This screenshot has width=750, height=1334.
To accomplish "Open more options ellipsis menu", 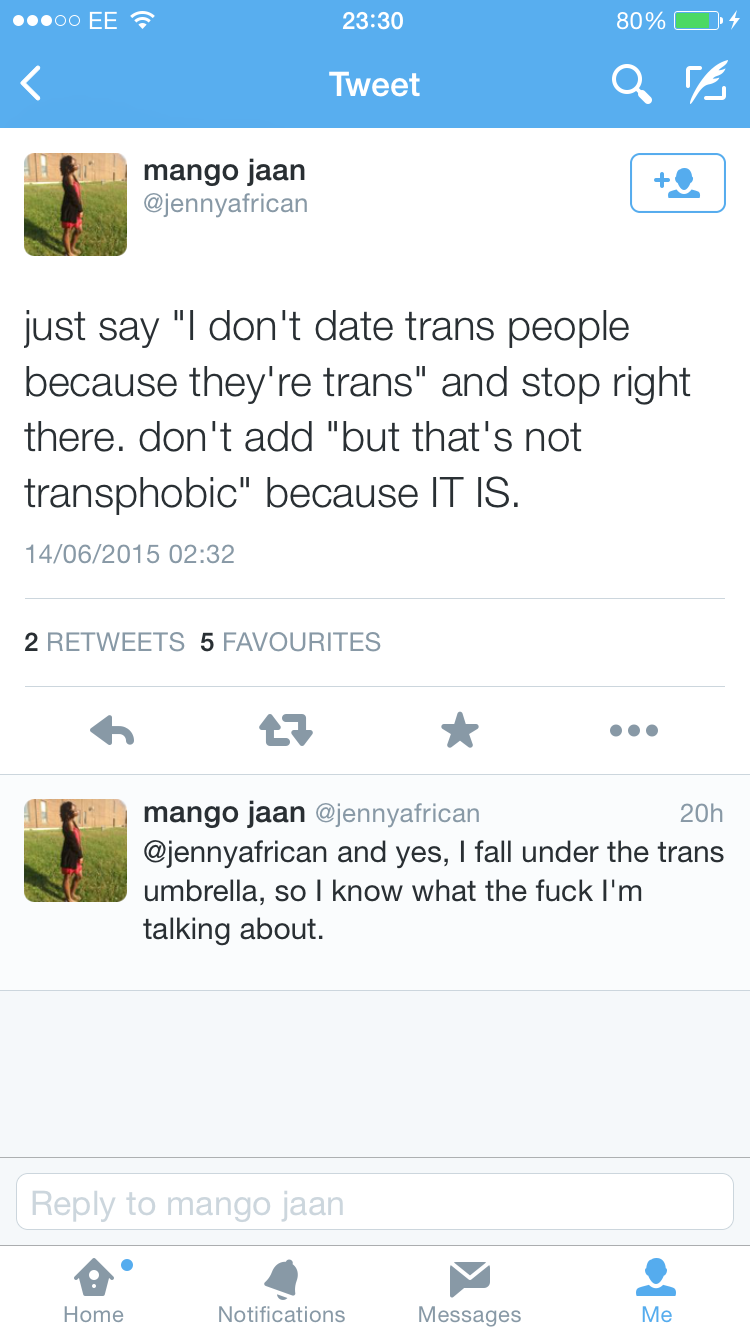I will 633,731.
